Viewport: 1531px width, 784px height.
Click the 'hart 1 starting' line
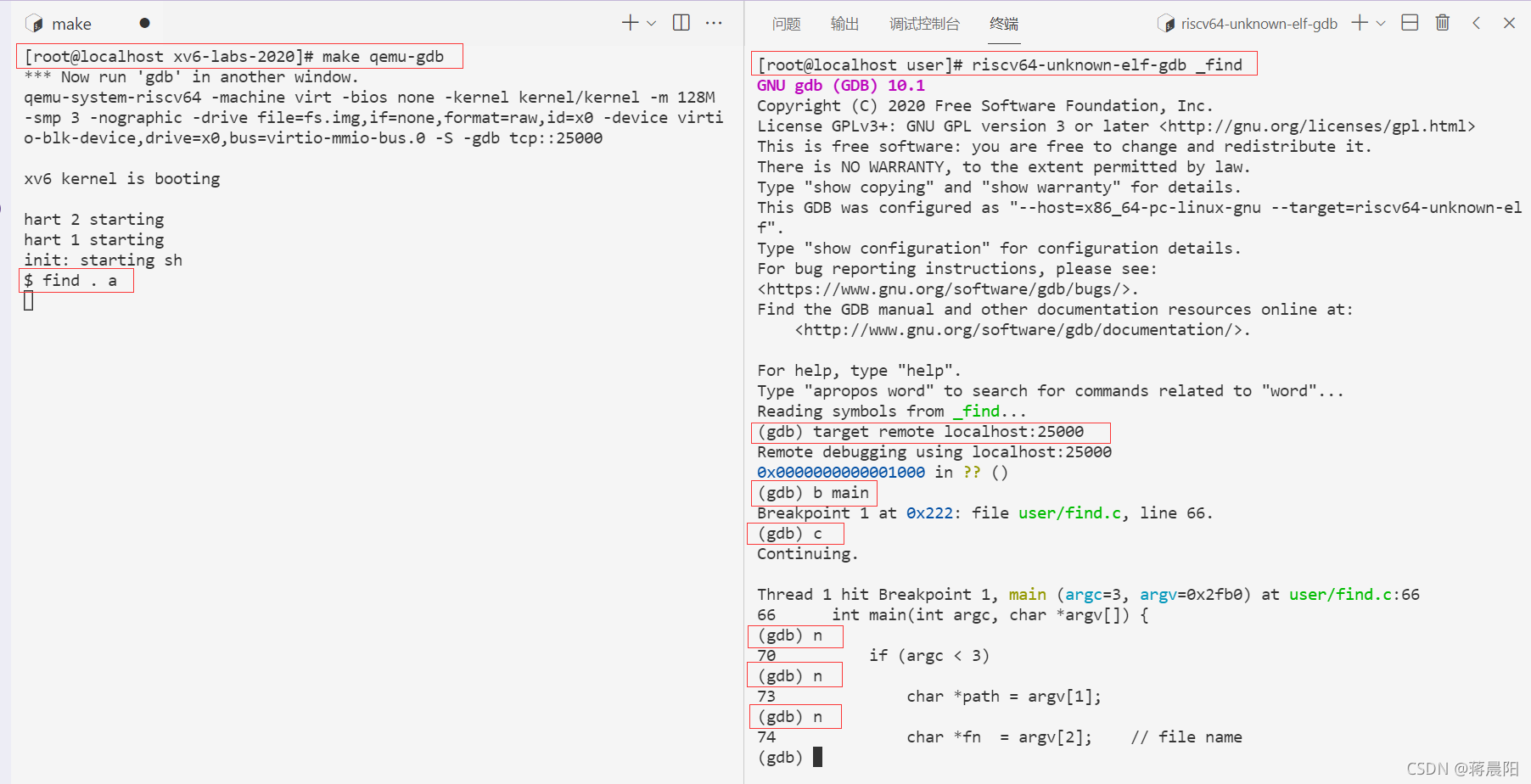pos(94,240)
